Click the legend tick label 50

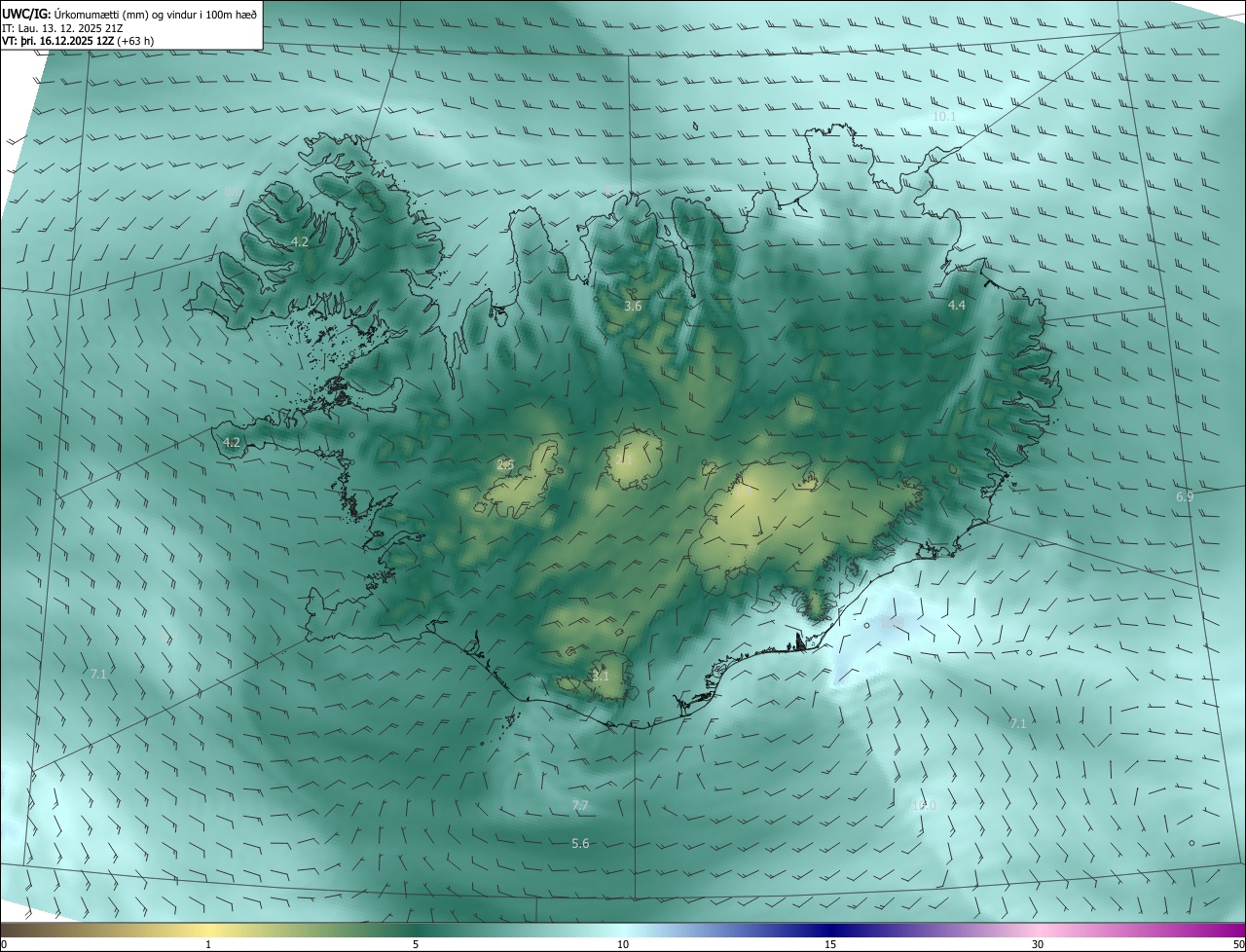point(1238,945)
